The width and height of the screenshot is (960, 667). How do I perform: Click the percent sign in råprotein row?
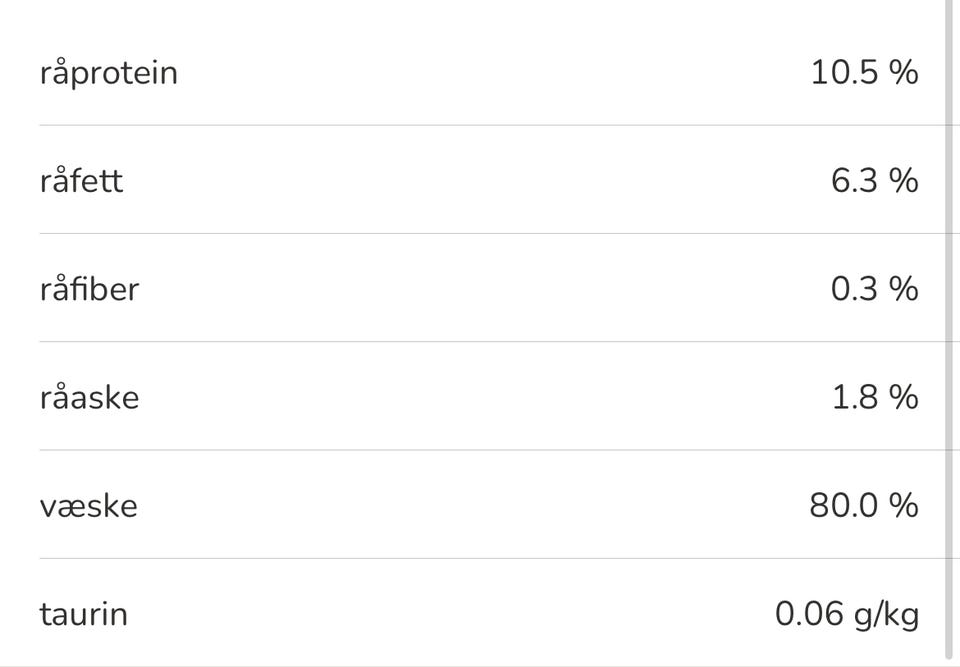click(903, 72)
